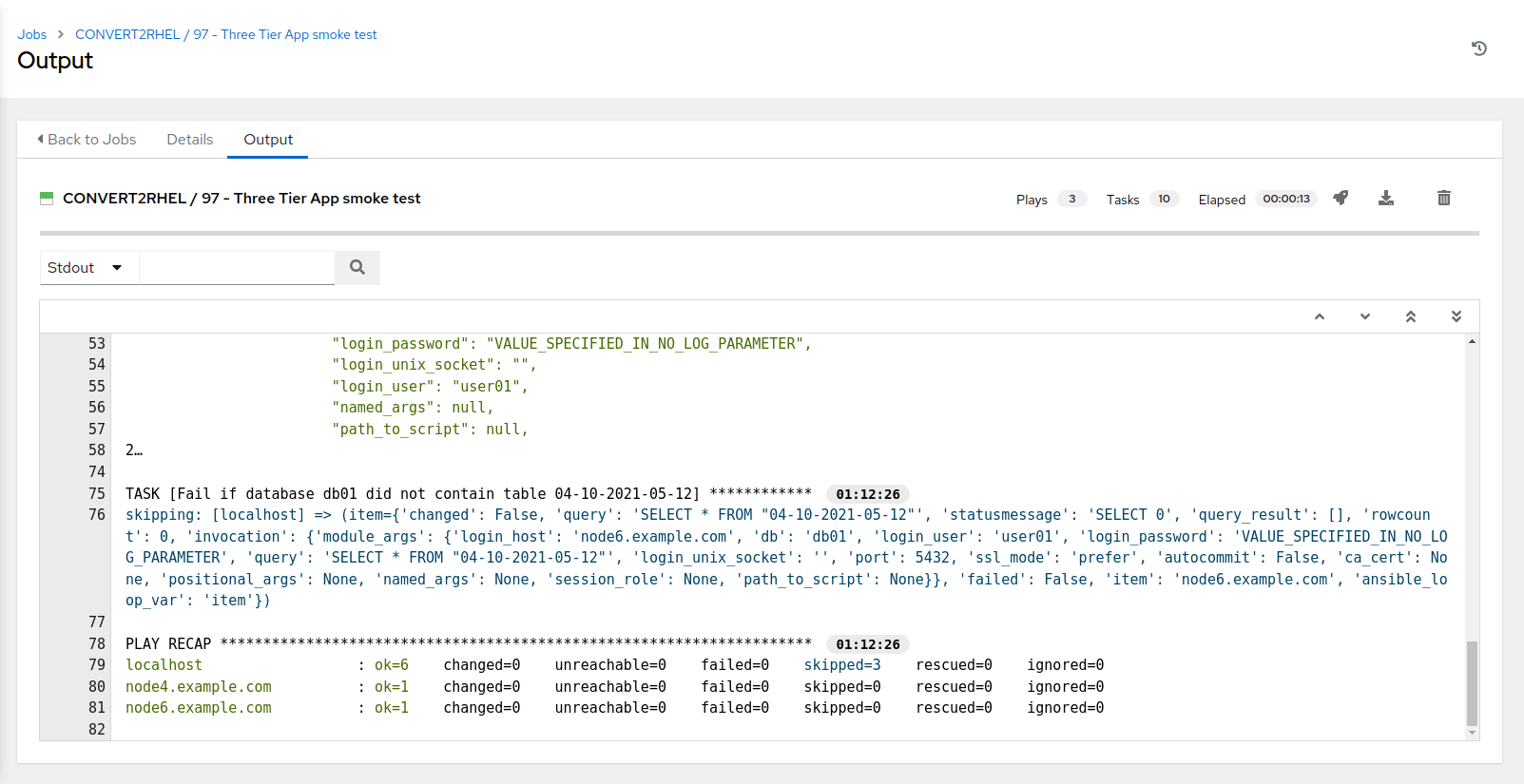Image resolution: width=1524 pixels, height=784 pixels.
Task: Select the Output tab
Action: click(268, 139)
